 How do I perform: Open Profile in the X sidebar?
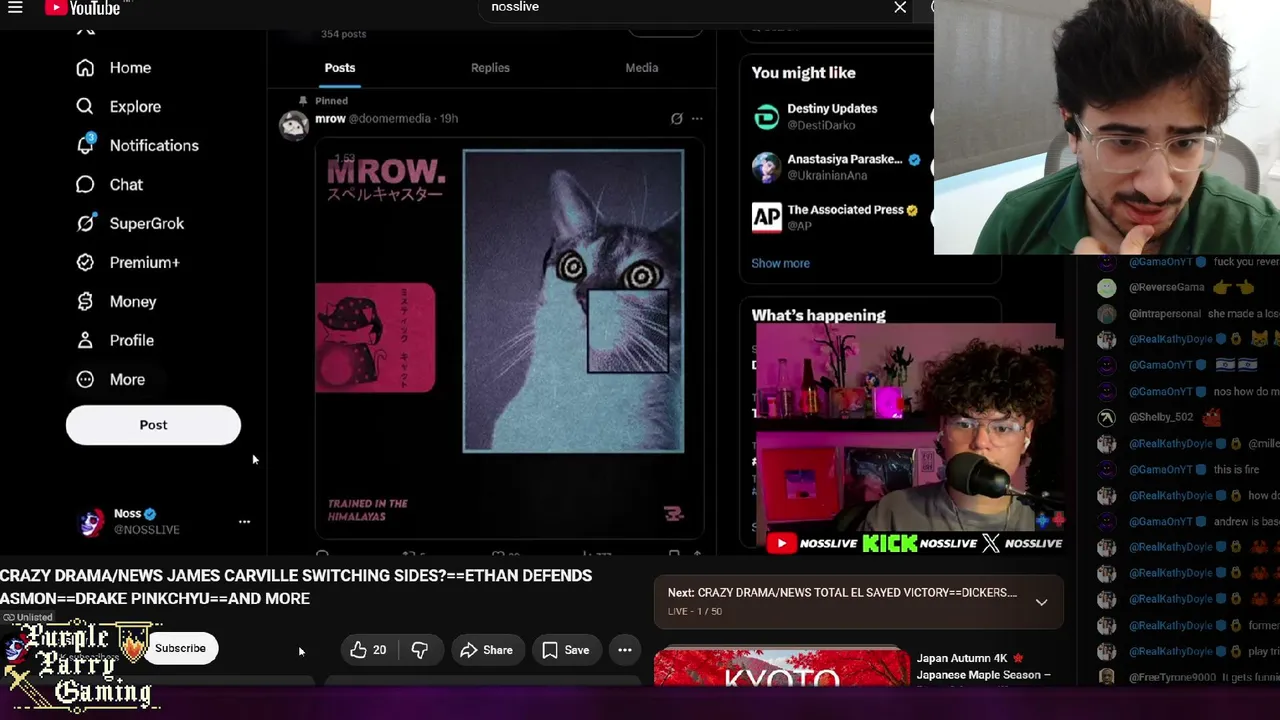click(x=115, y=341)
